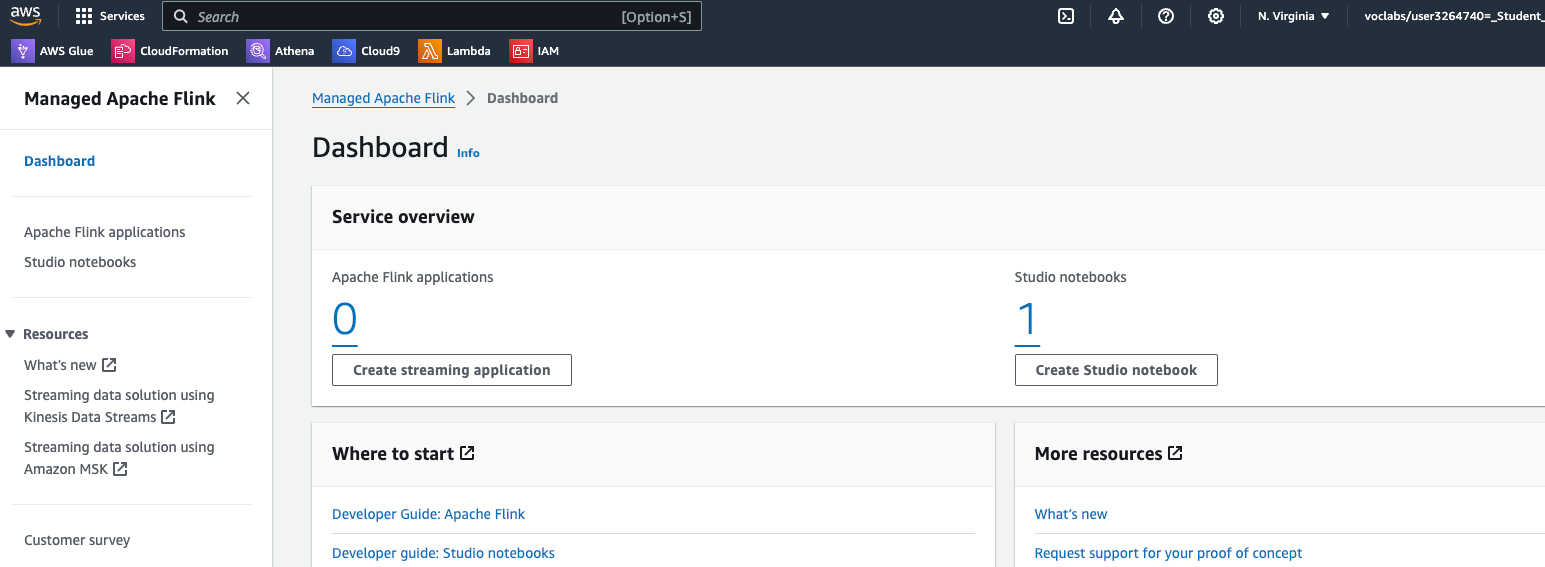Open the Services grid menu

tap(110, 16)
